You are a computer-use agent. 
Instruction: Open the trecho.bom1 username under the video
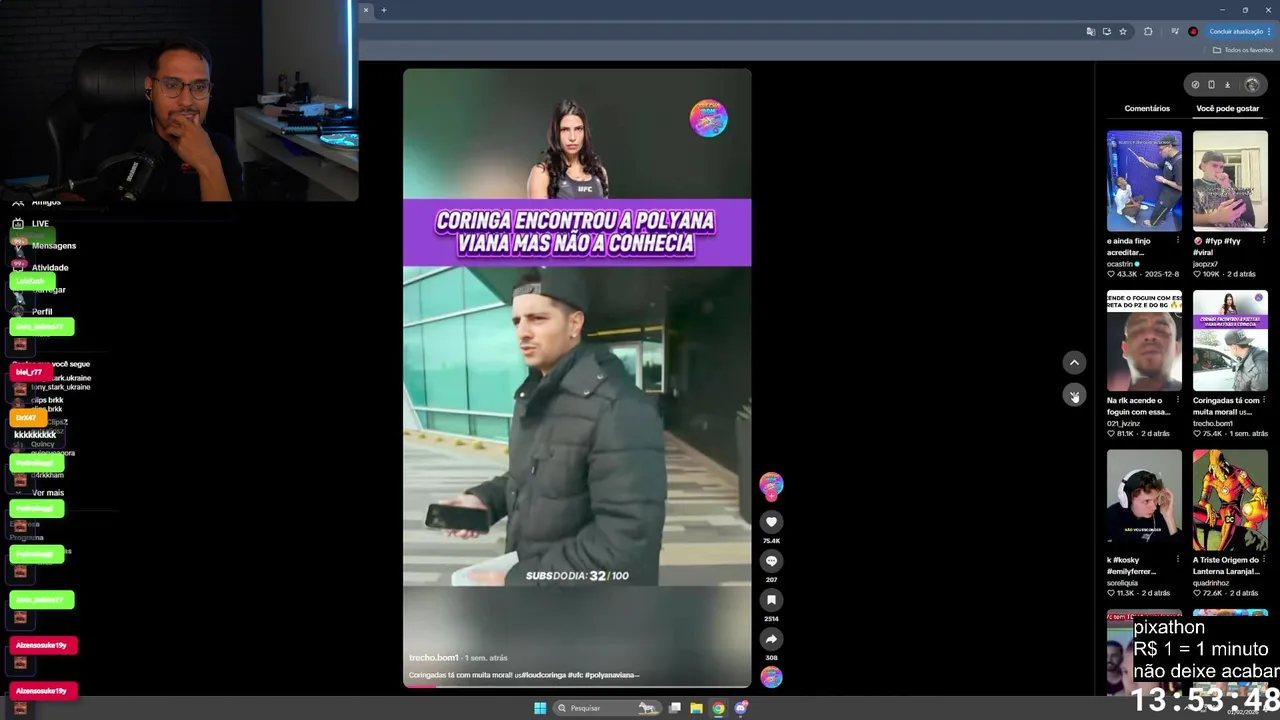click(x=434, y=658)
